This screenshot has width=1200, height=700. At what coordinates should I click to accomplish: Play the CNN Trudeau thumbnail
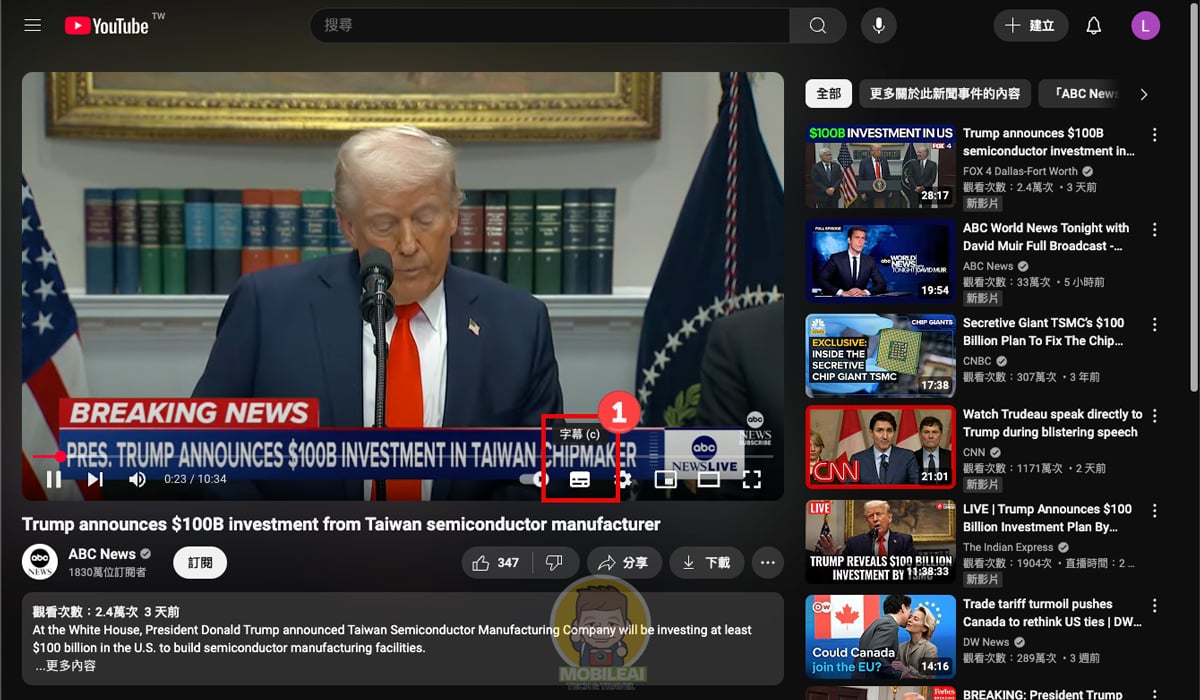pos(880,447)
